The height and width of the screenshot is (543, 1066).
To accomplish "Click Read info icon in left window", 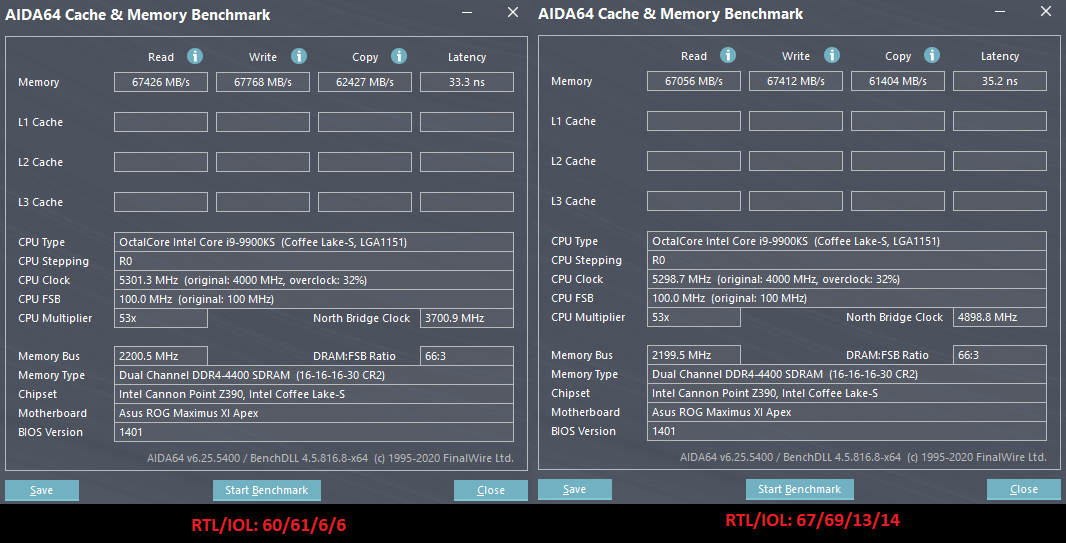I will point(195,56).
